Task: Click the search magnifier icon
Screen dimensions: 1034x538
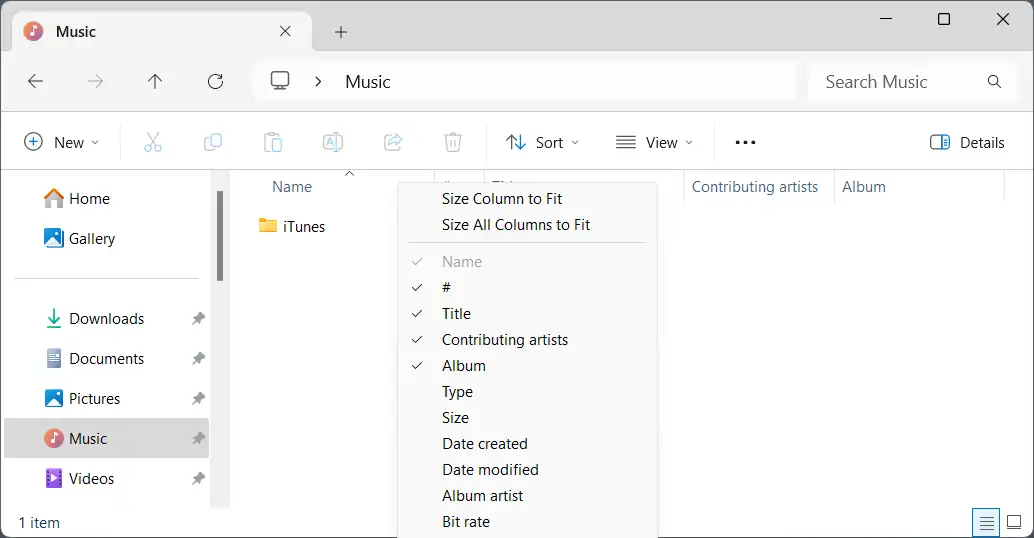Action: 994,82
